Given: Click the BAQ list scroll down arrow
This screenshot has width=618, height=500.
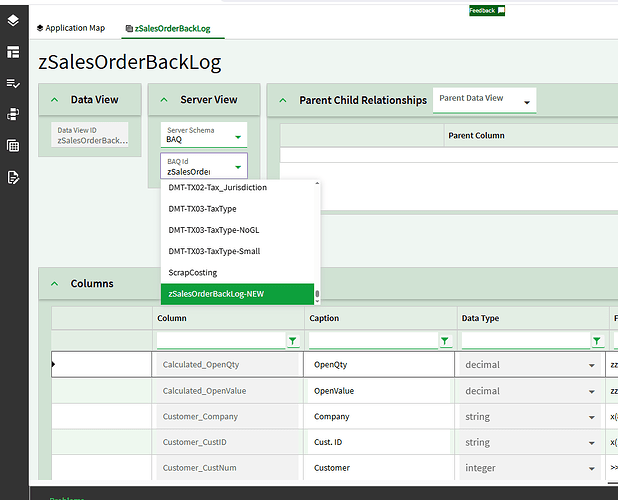Looking at the screenshot, I should [317, 301].
